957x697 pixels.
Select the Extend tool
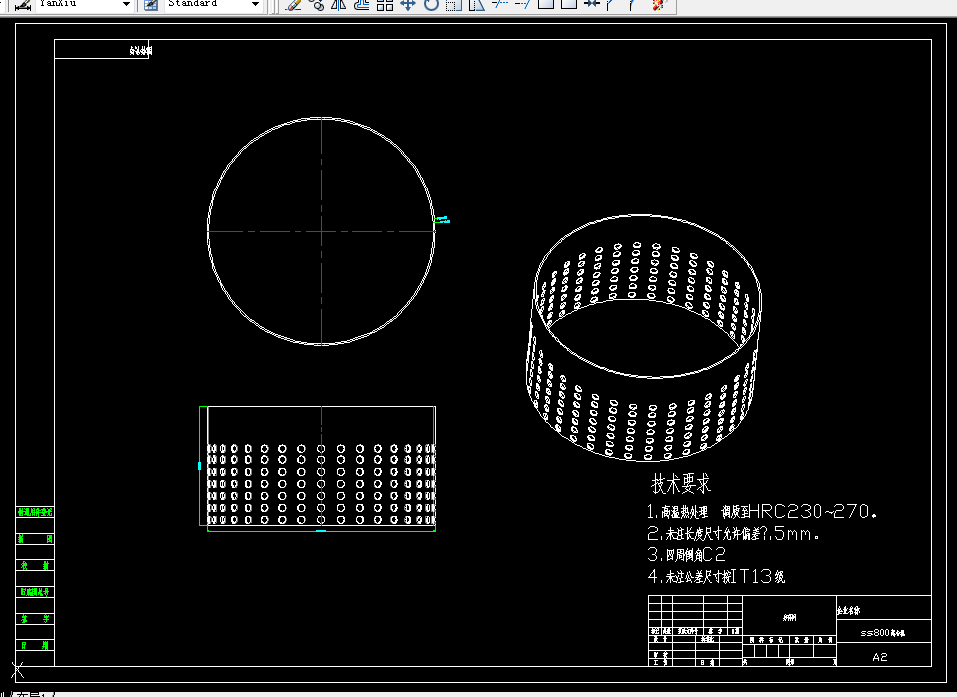[x=522, y=4]
